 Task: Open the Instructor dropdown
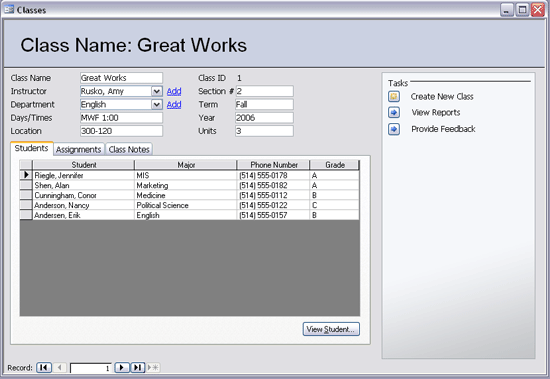(157, 91)
